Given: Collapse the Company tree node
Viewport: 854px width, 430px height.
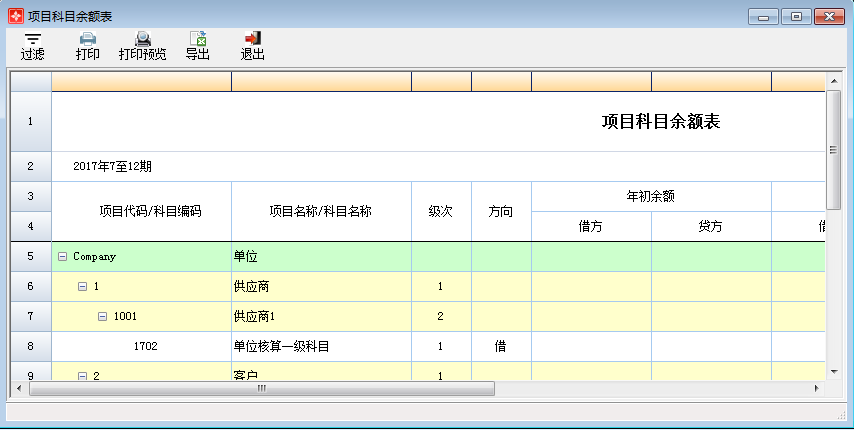Looking at the screenshot, I should (63, 257).
